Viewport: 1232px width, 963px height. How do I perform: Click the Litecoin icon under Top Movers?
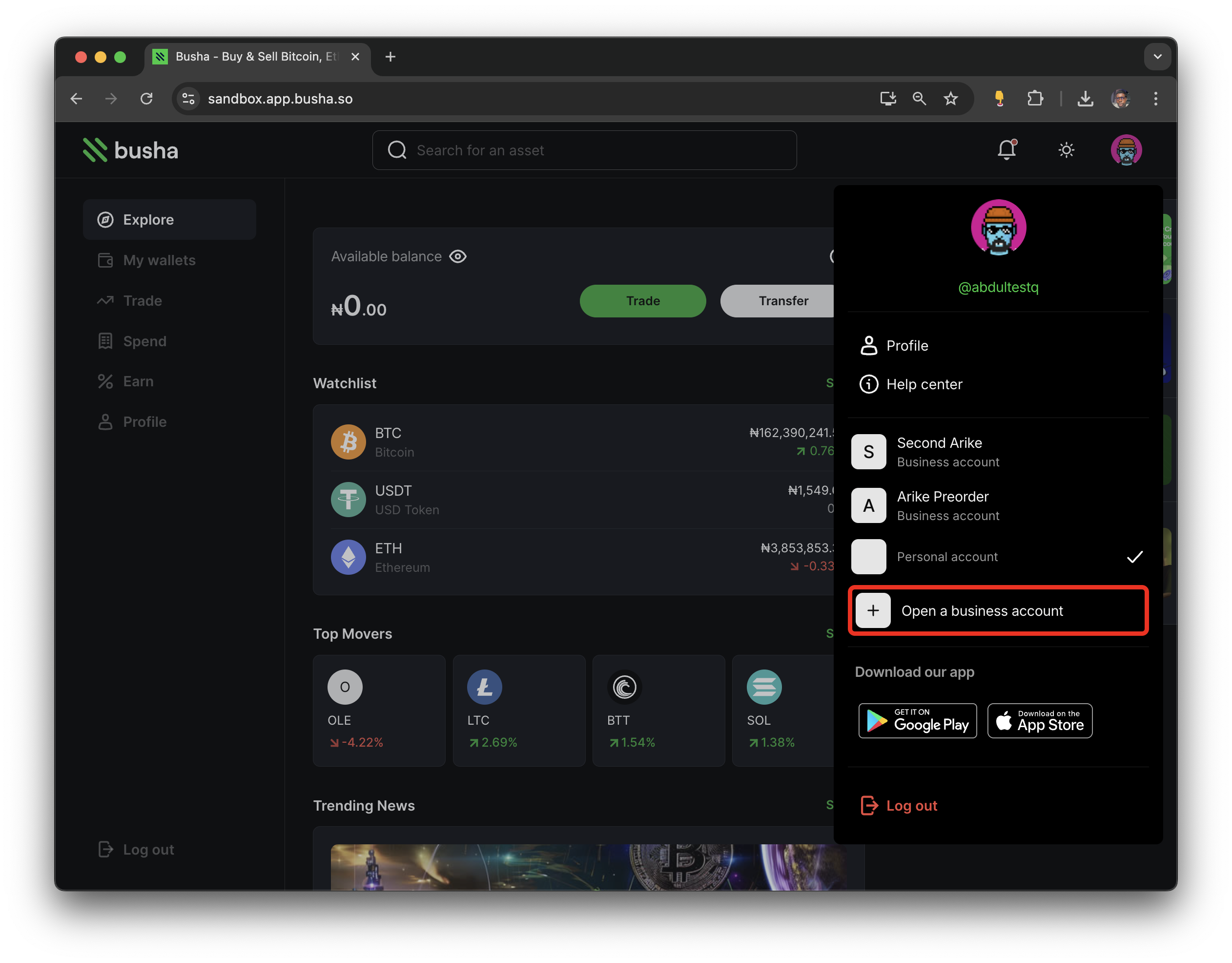(484, 687)
